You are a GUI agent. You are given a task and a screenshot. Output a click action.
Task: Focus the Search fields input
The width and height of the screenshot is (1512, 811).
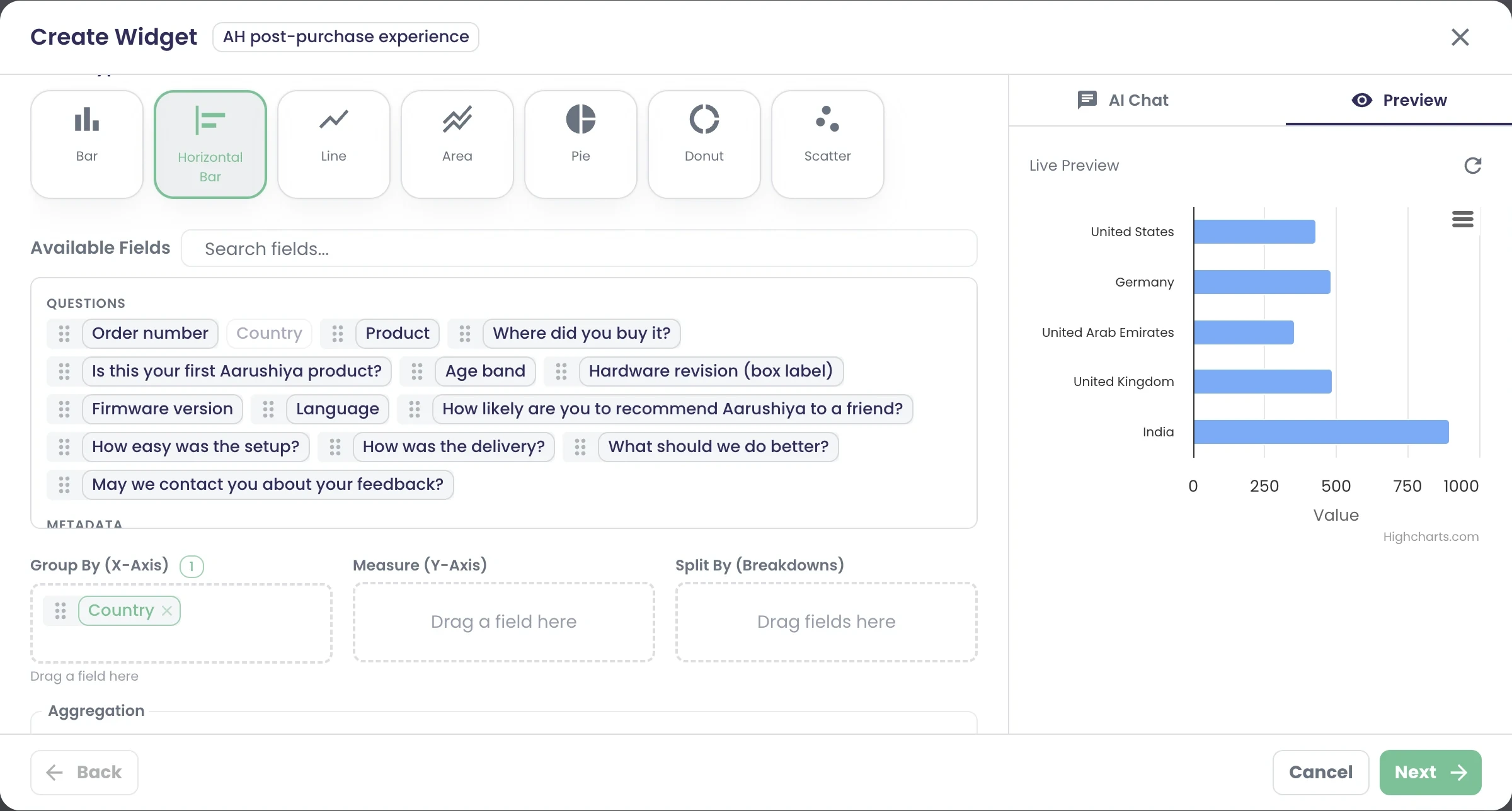pos(579,249)
